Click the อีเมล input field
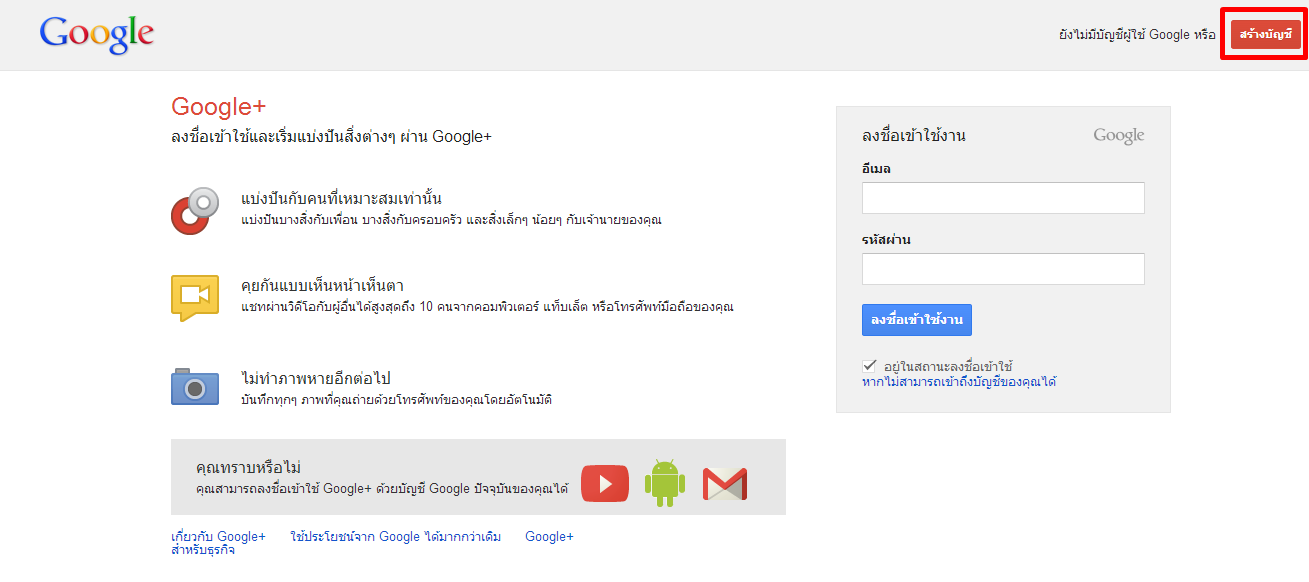1309x582 pixels. coord(1003,198)
